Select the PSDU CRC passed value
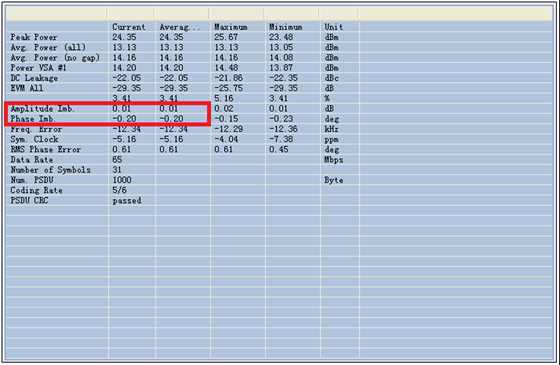560x365 pixels. pos(127,201)
